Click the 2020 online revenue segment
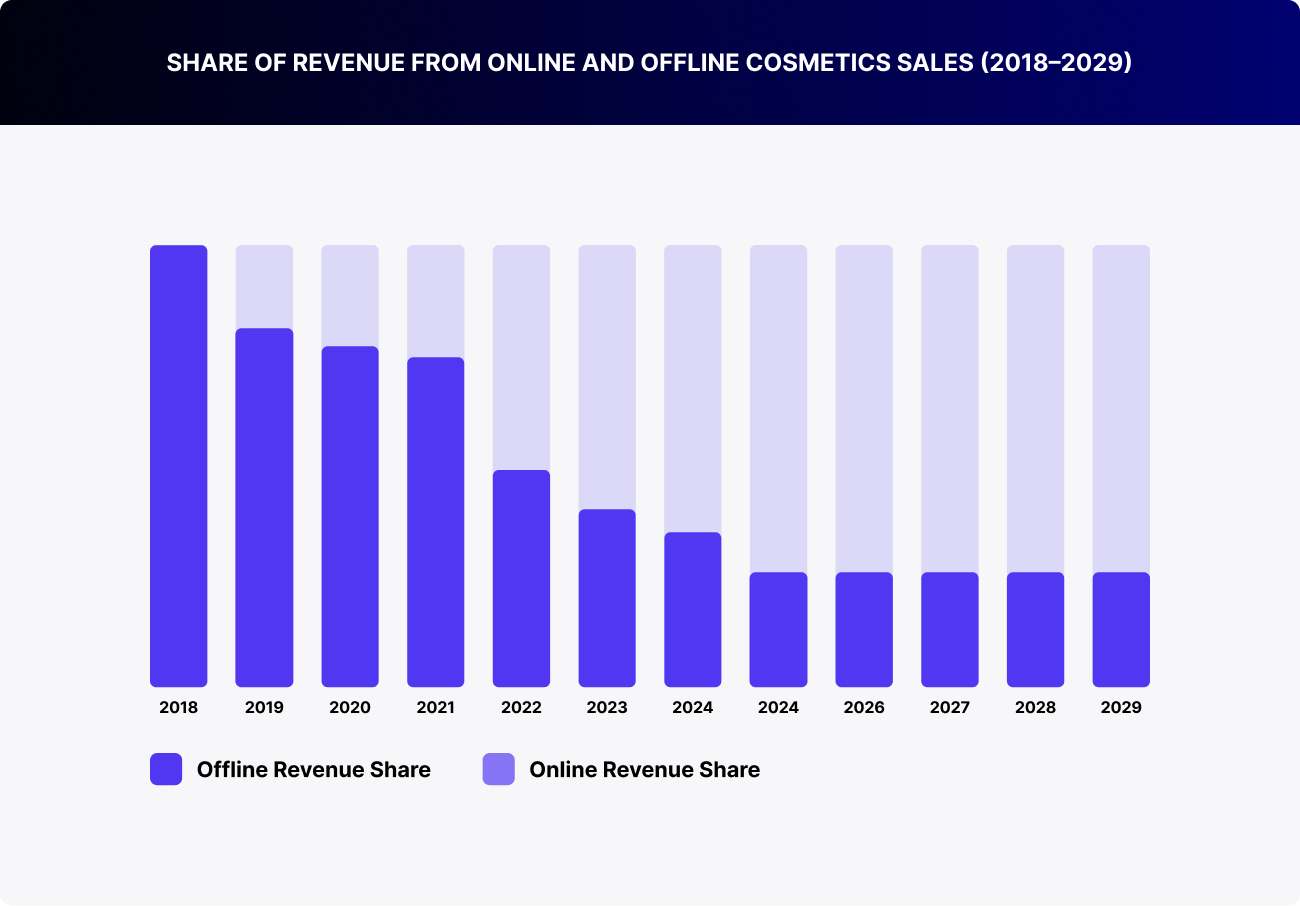This screenshot has height=906, width=1300. tap(350, 295)
